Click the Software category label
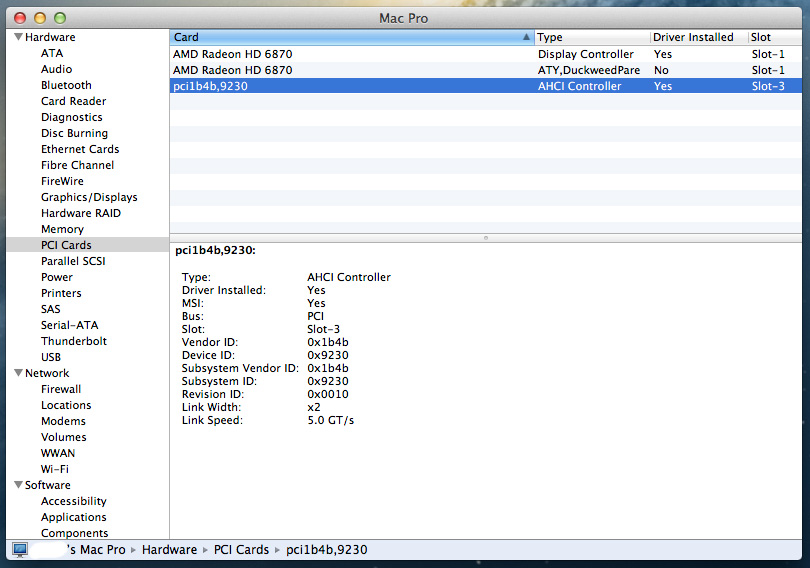Viewport: 810px width, 568px height. pyautogui.click(x=48, y=485)
